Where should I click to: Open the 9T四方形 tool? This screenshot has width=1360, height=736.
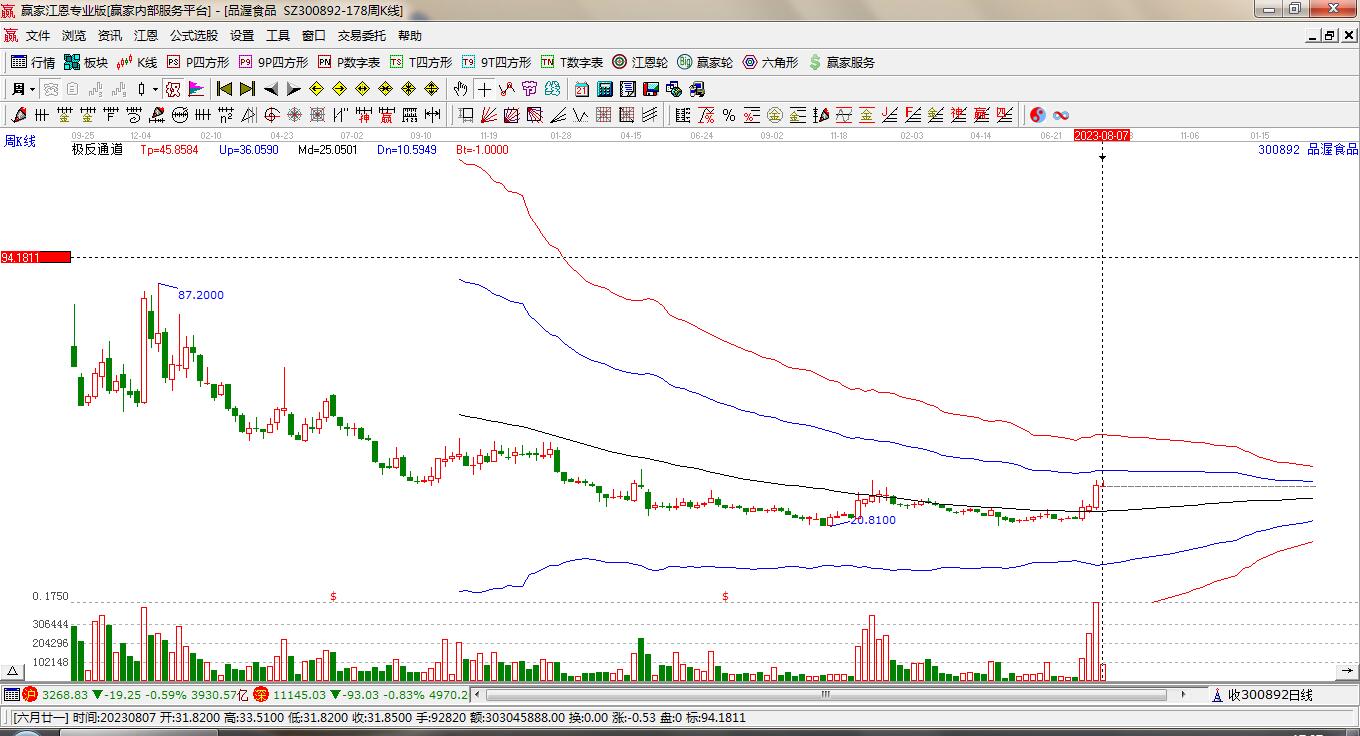[496, 62]
